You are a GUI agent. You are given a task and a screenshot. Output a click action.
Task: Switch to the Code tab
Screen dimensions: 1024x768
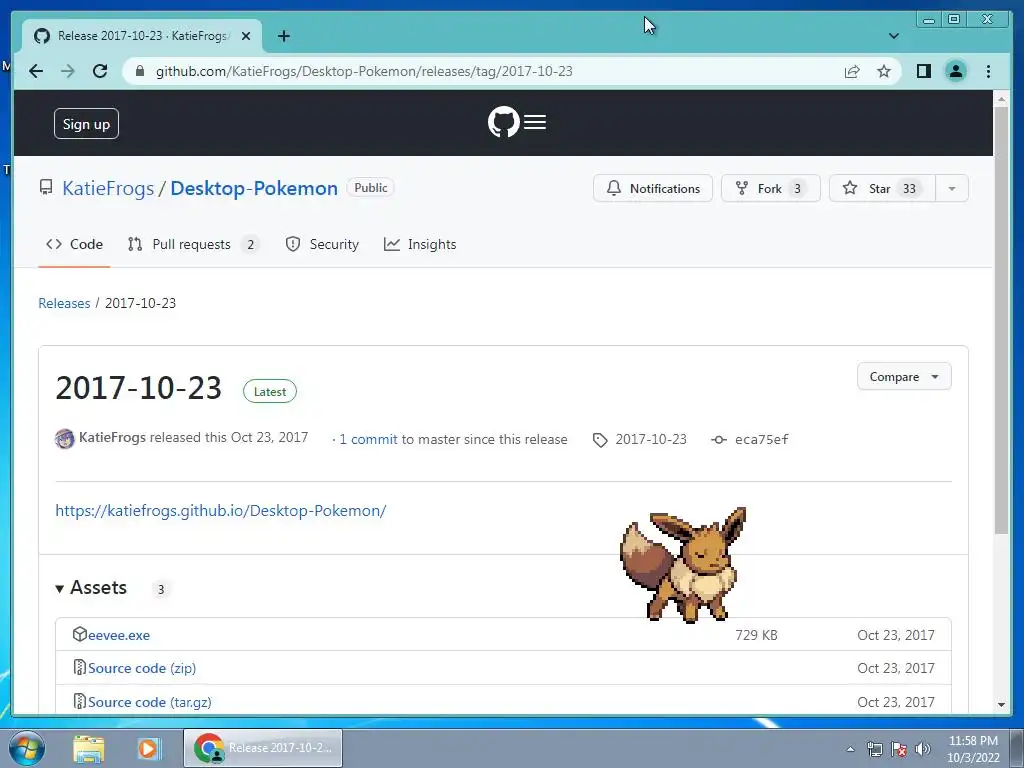coord(74,244)
